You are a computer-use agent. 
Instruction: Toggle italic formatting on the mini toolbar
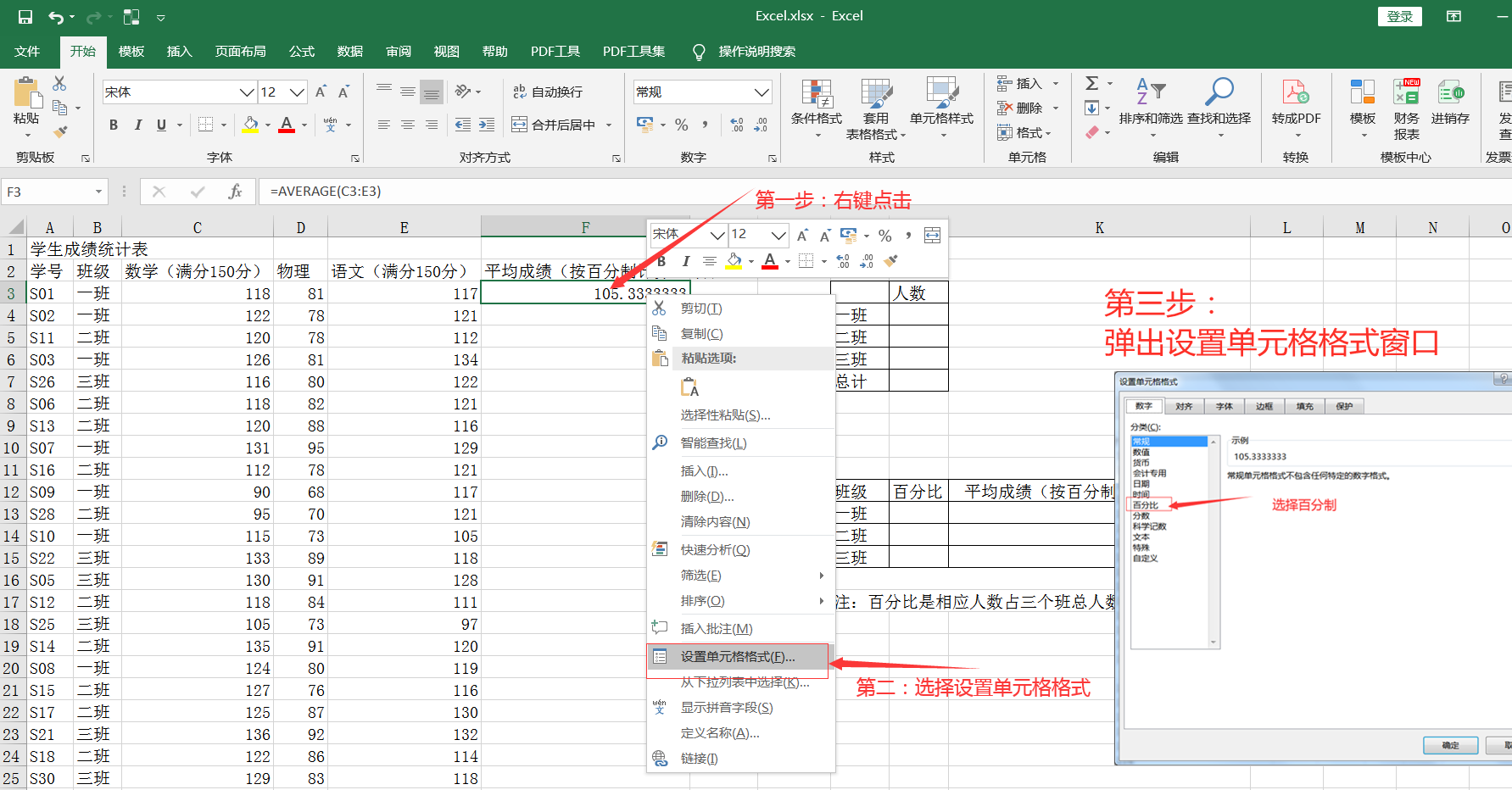click(x=685, y=261)
